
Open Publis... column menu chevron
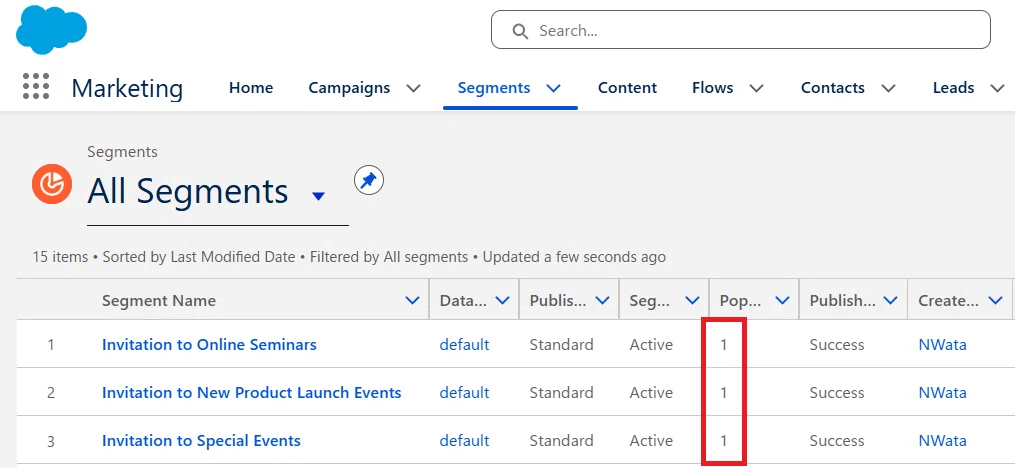click(602, 300)
